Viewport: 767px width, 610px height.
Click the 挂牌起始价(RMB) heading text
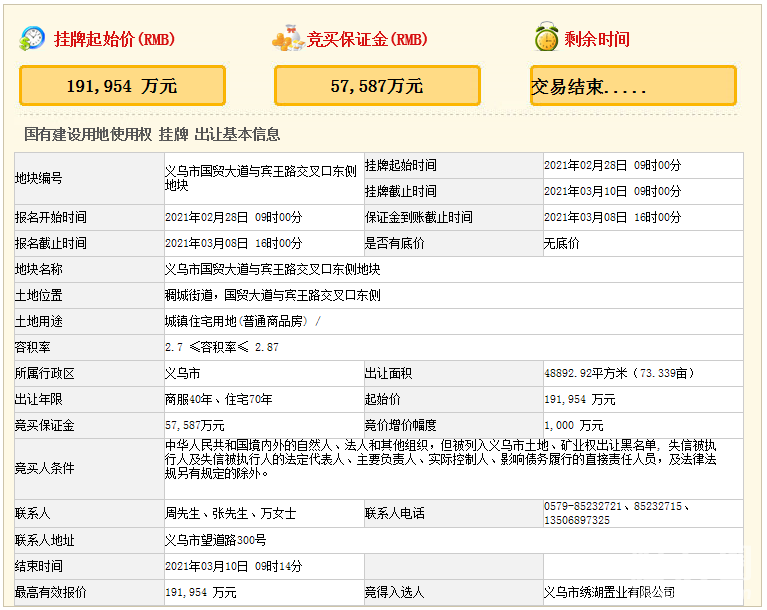click(112, 40)
